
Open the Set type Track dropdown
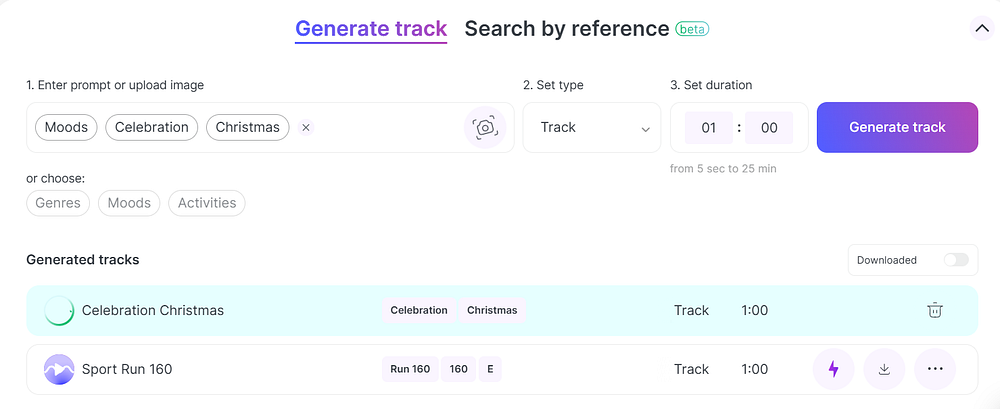pyautogui.click(x=592, y=128)
